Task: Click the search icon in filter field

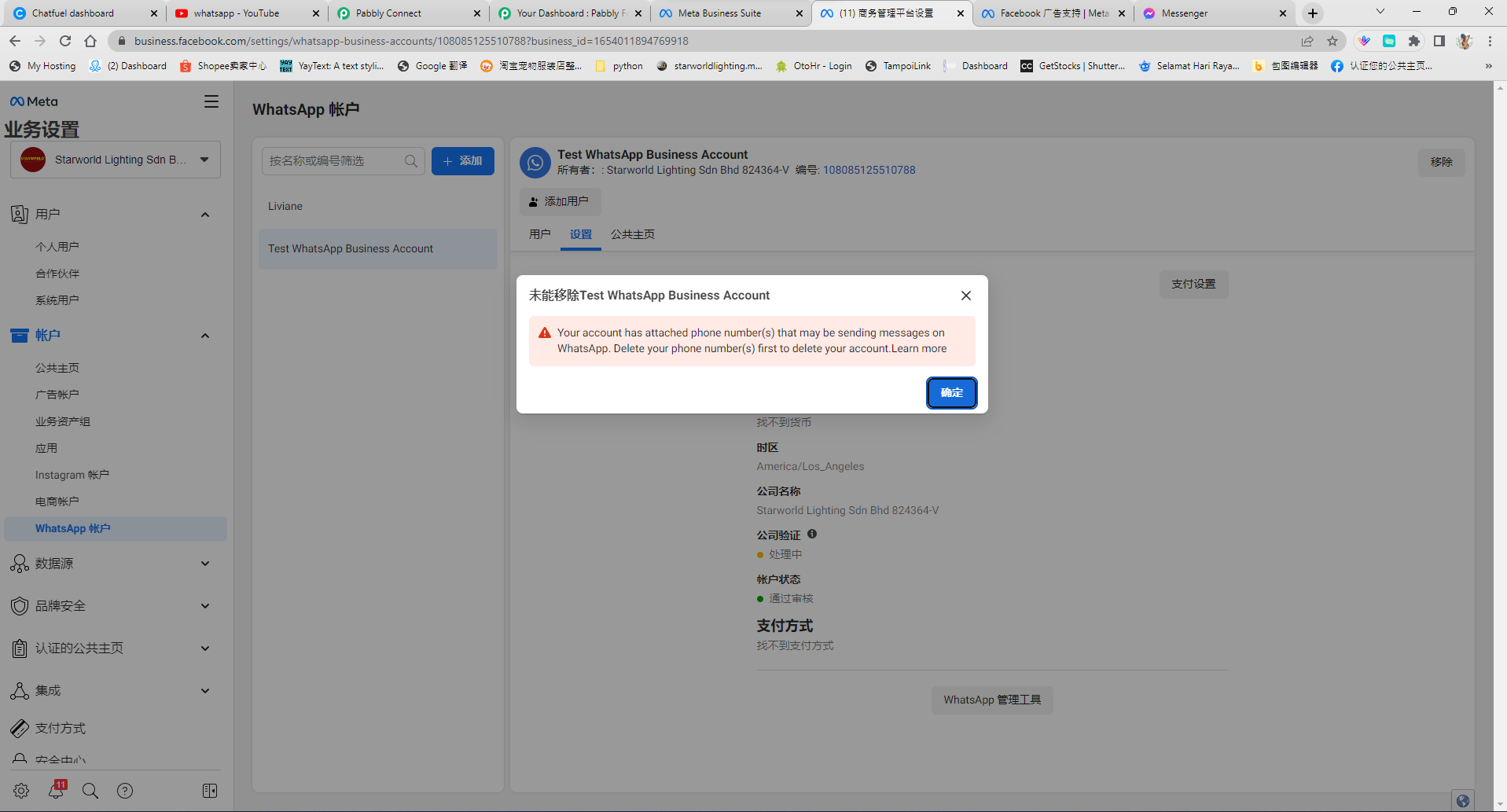Action: (x=411, y=161)
